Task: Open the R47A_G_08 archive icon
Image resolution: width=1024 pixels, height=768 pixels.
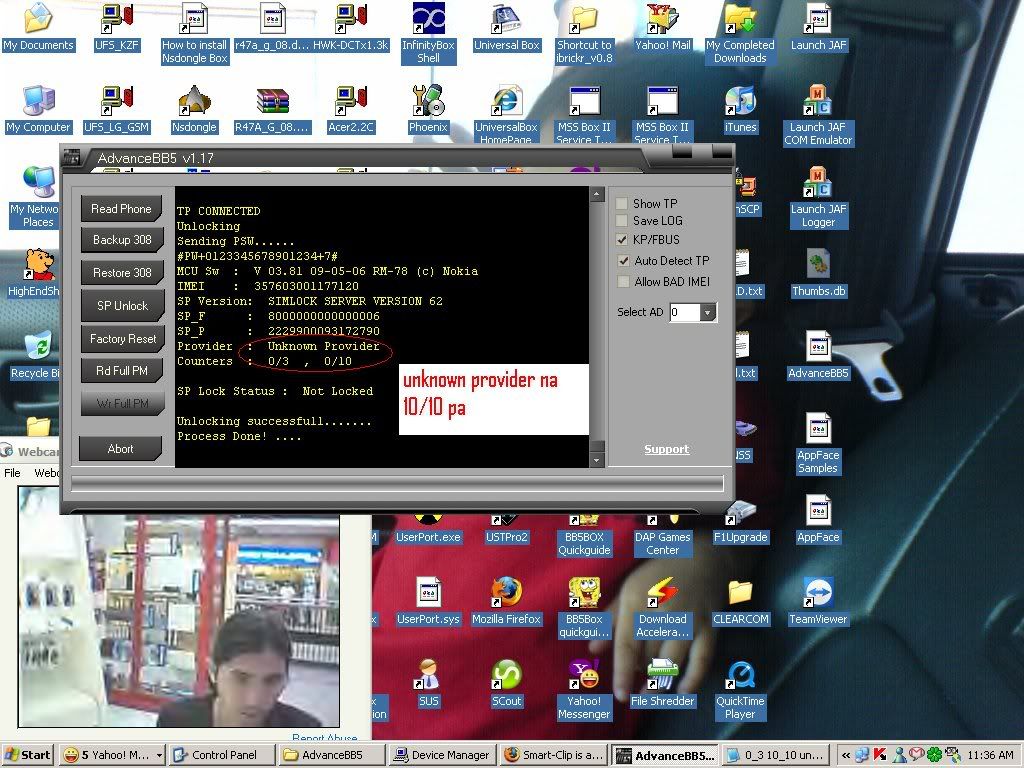Action: [x=272, y=110]
